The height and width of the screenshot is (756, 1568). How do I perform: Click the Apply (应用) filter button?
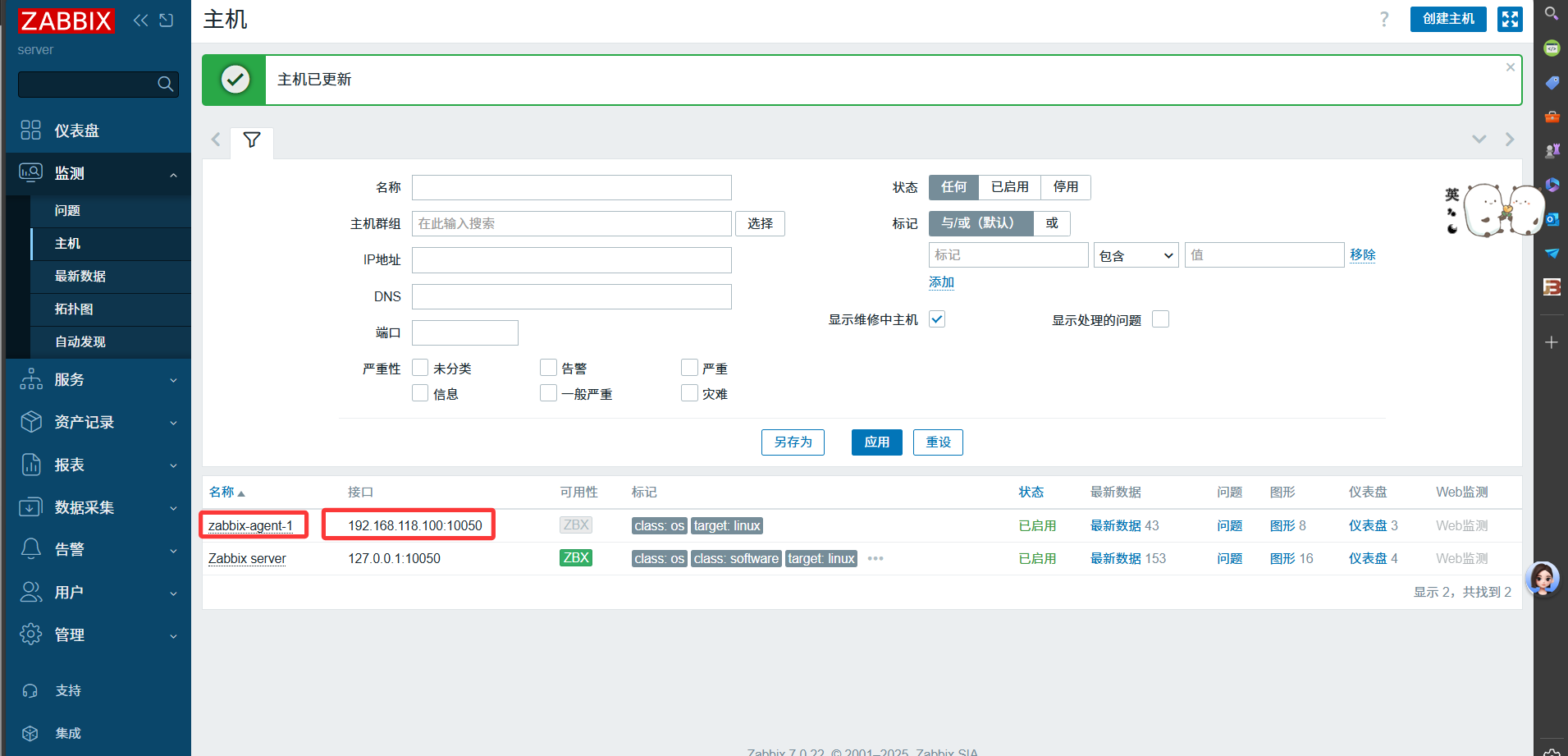coord(876,442)
